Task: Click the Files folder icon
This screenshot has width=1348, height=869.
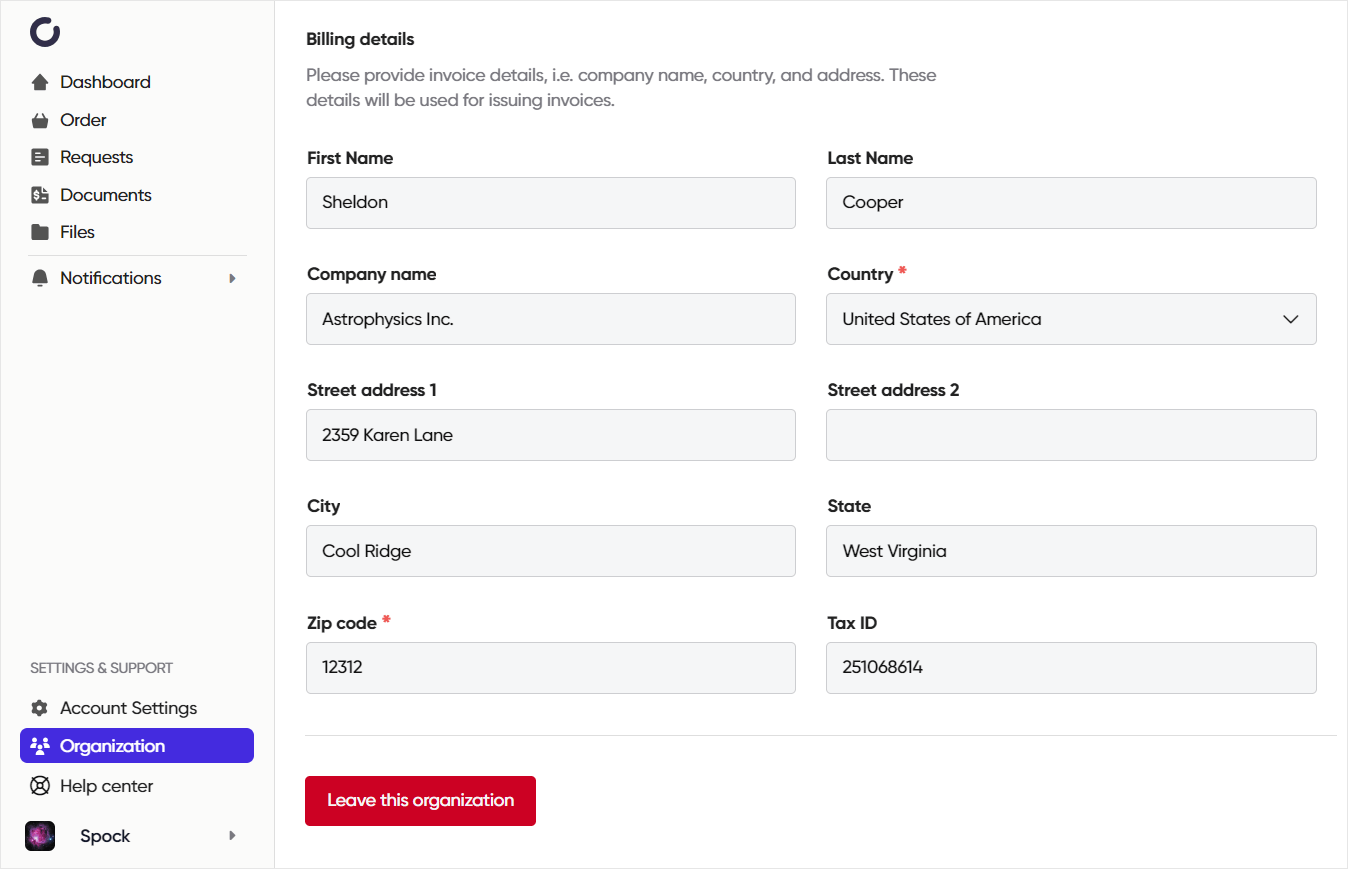Action: tap(40, 232)
